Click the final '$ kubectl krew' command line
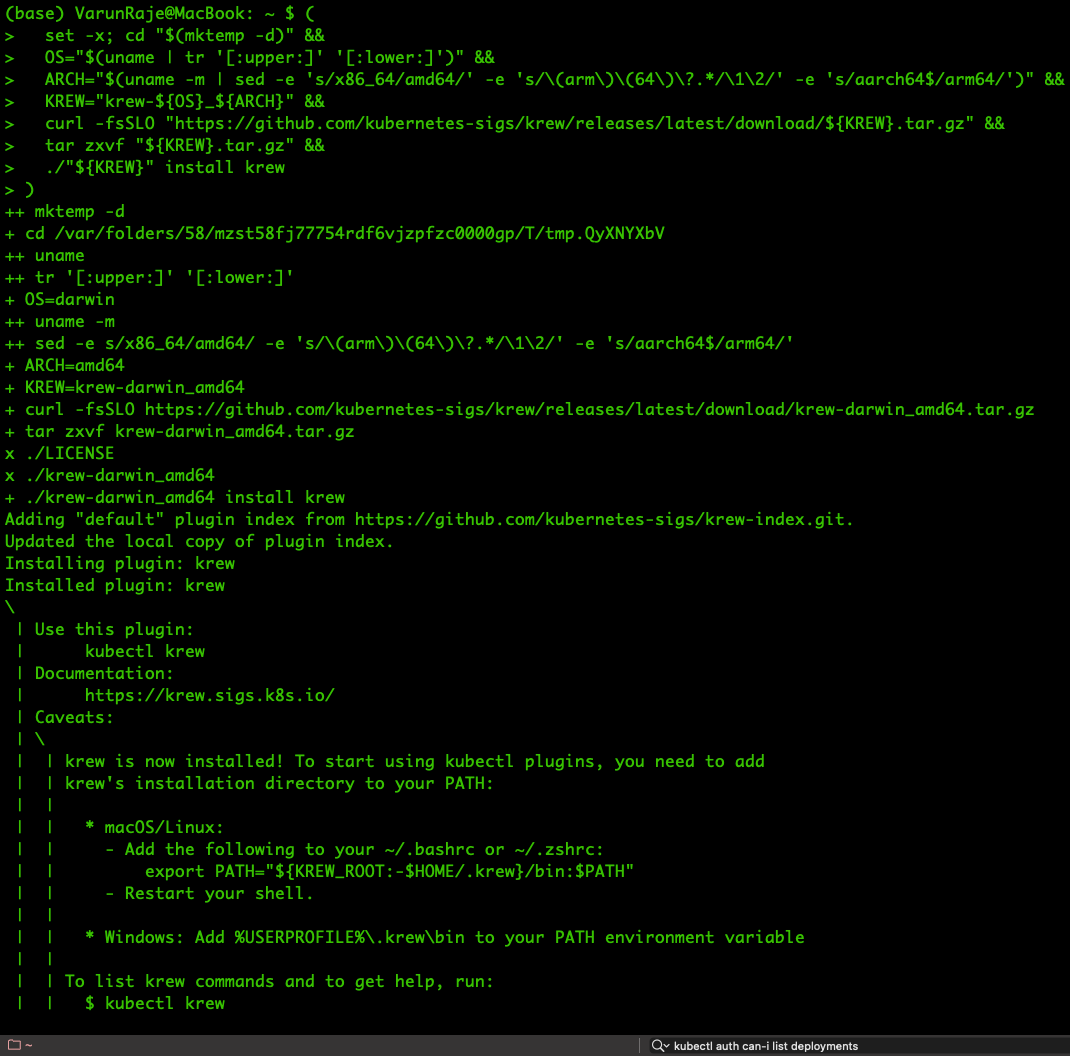 click(x=155, y=1003)
